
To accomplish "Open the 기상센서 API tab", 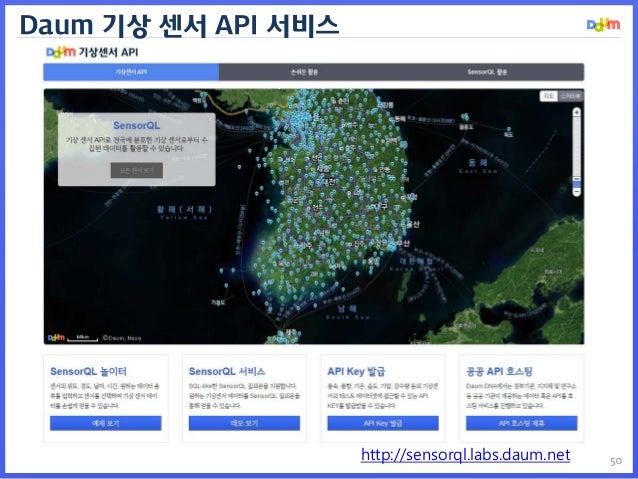I will pyautogui.click(x=131, y=72).
